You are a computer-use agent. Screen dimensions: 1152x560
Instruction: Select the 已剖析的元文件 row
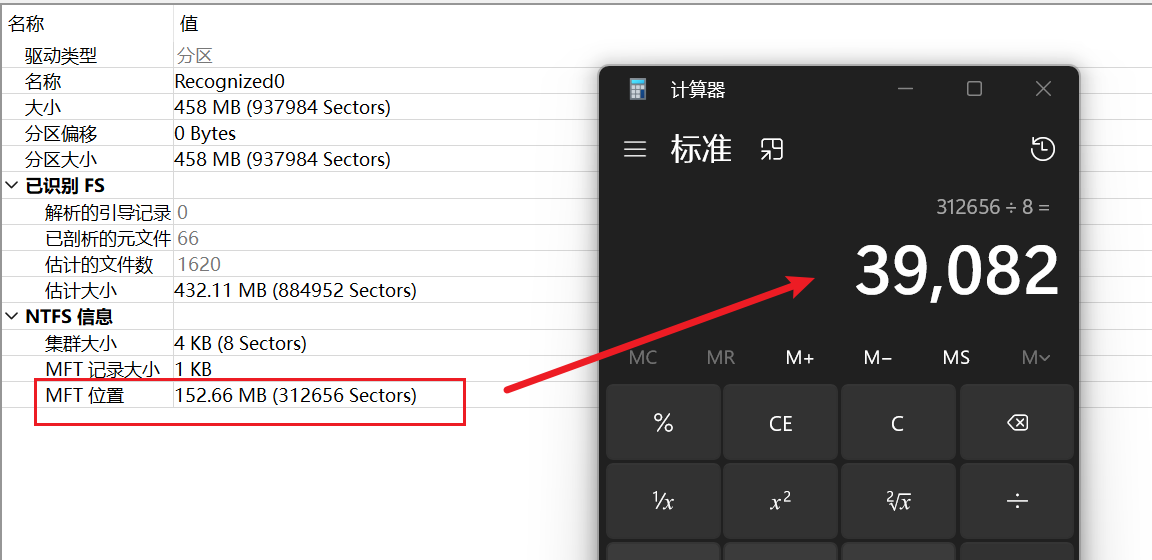coord(108,238)
